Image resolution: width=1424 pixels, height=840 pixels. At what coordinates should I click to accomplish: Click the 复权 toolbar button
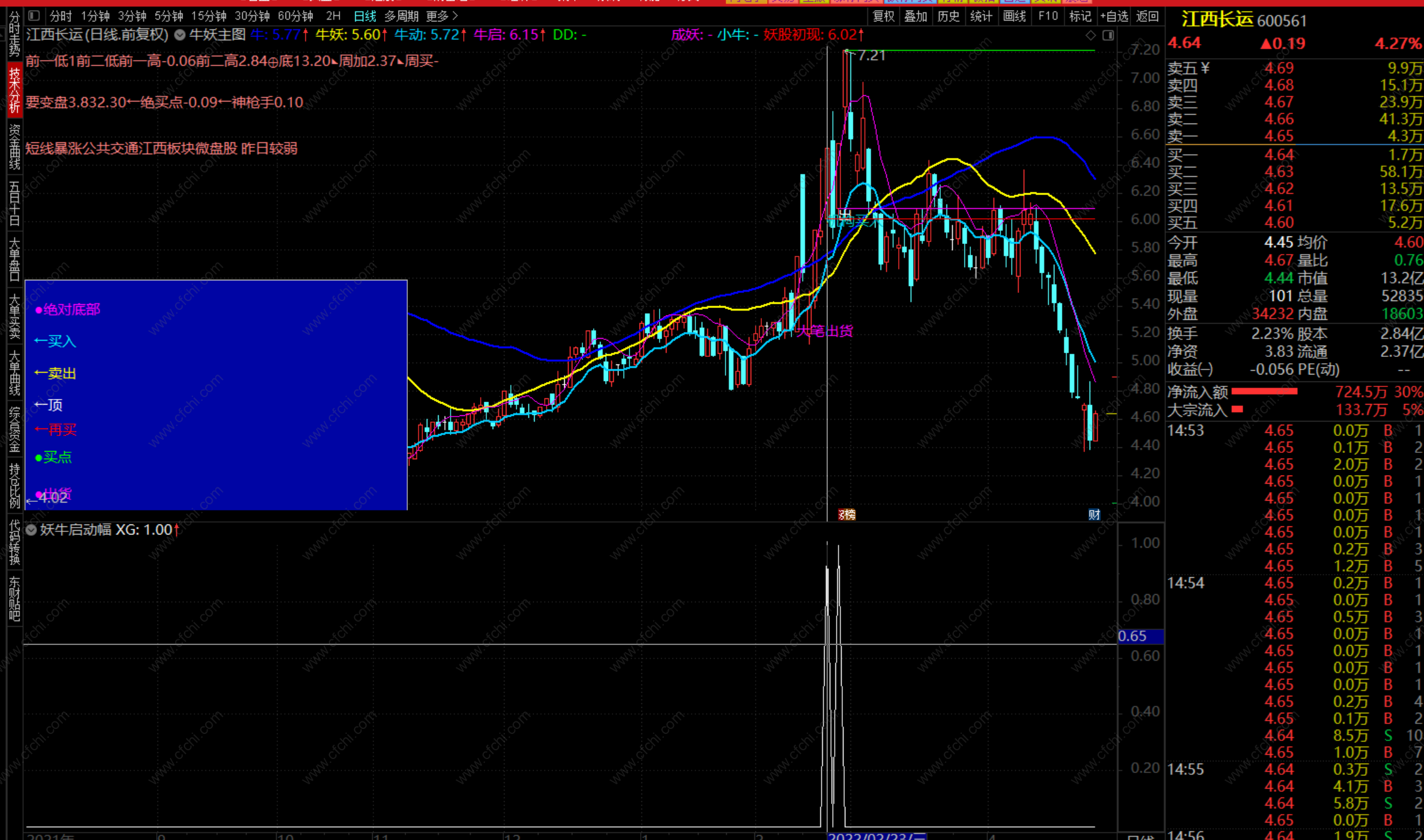pyautogui.click(x=884, y=16)
